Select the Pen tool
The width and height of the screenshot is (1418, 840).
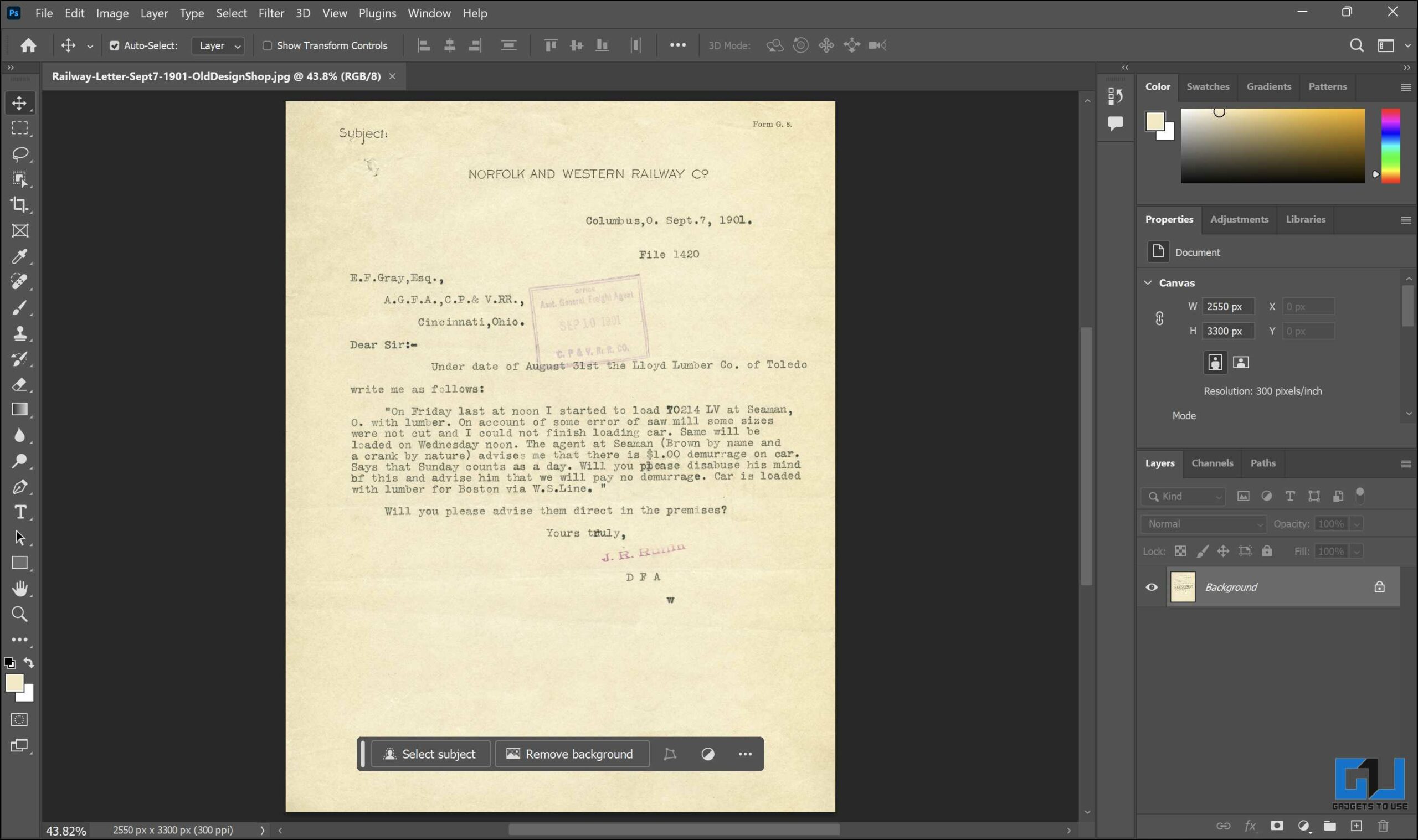click(20, 487)
